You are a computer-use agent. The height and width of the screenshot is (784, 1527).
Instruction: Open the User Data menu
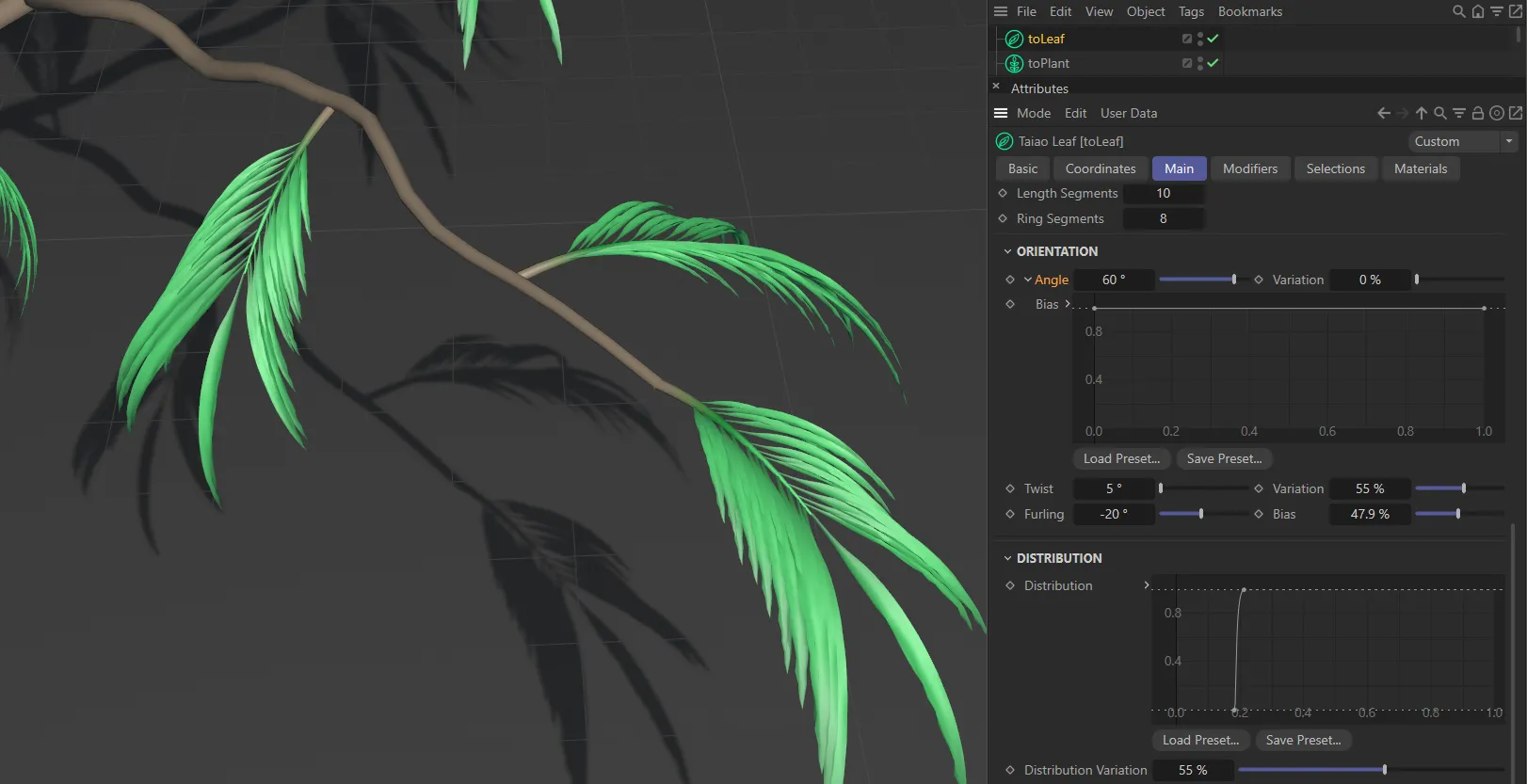click(x=1129, y=113)
